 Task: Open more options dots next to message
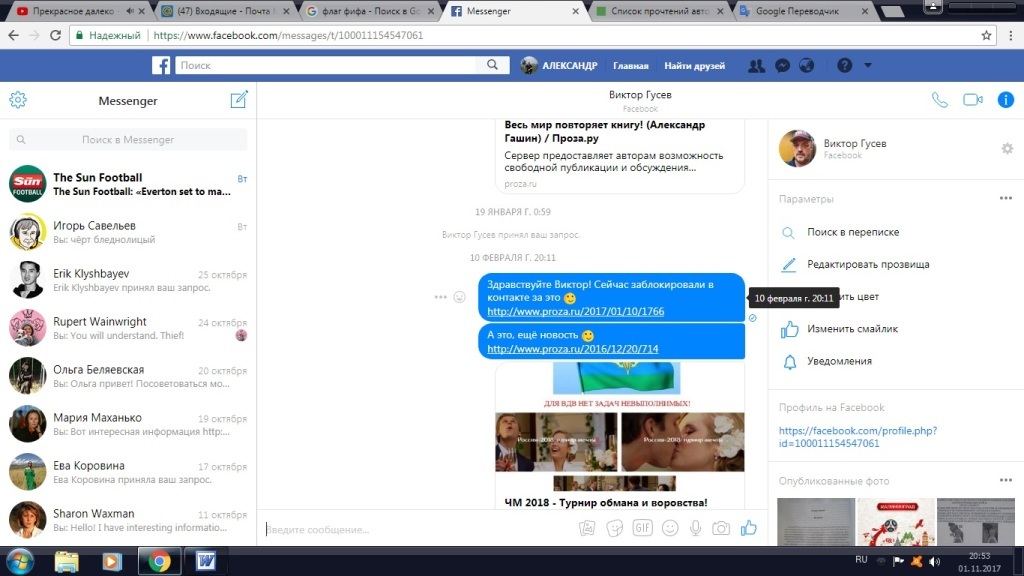(x=441, y=297)
